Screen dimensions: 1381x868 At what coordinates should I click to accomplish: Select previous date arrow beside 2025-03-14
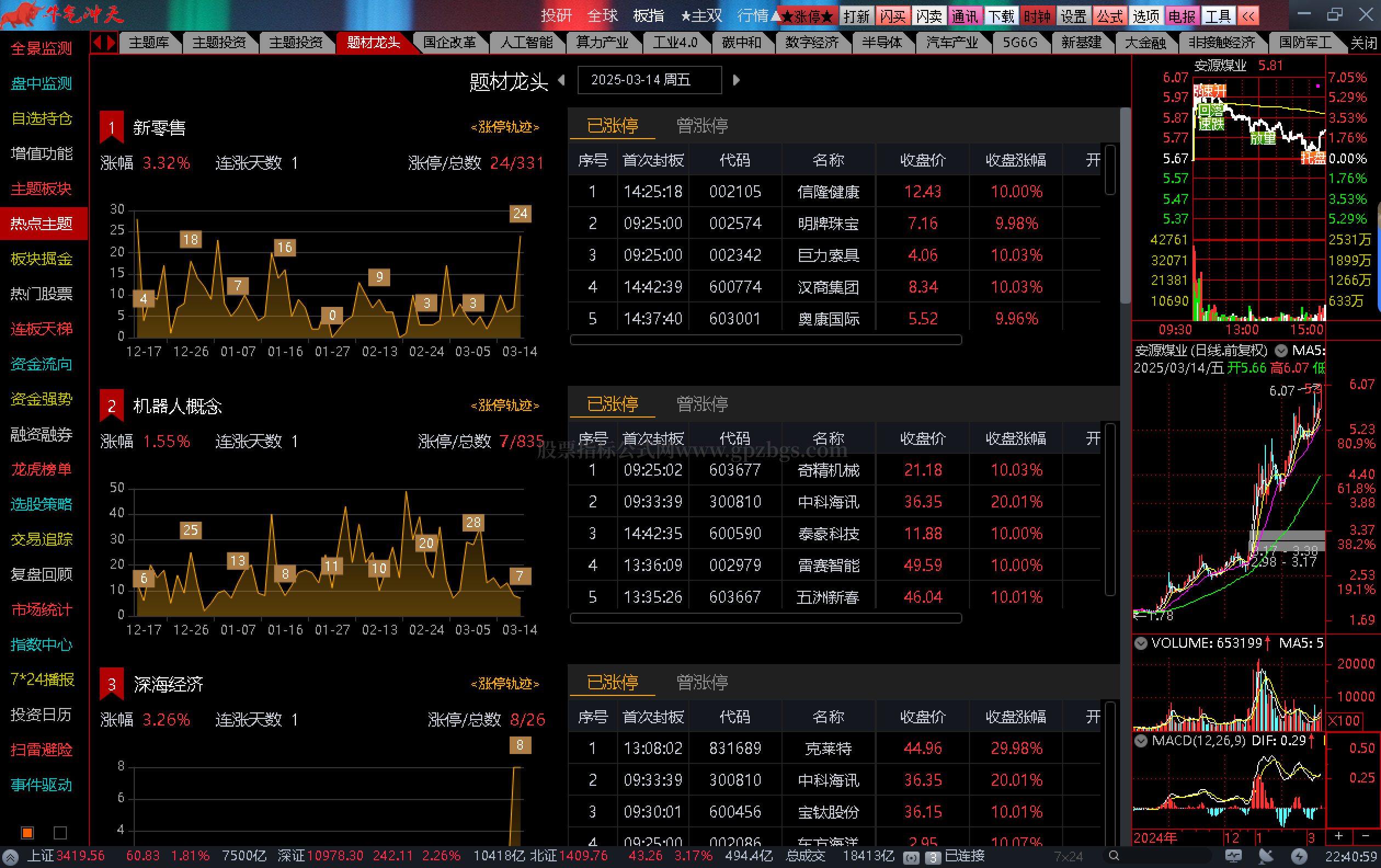point(562,79)
